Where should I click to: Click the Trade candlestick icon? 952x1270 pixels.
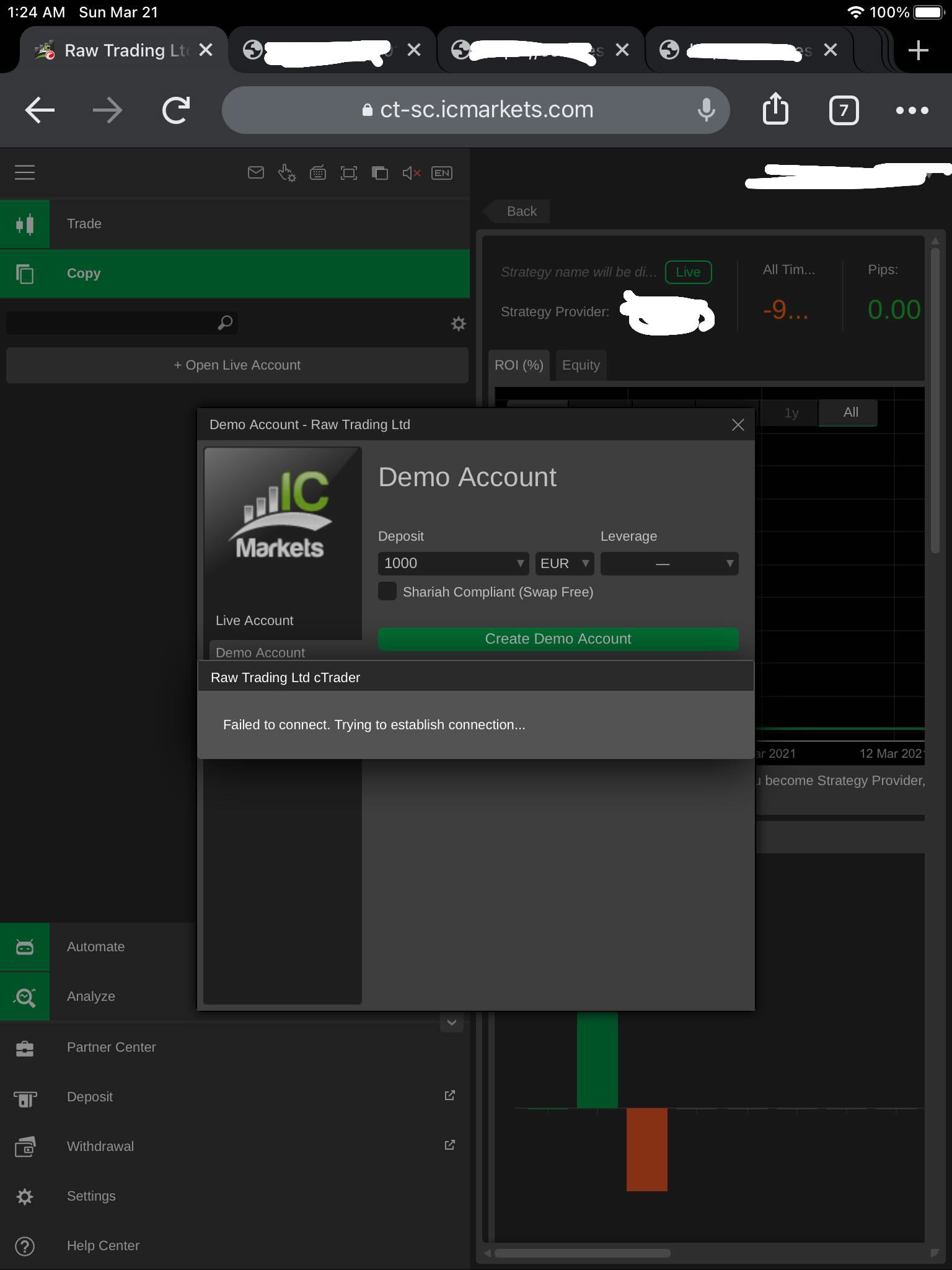(x=25, y=224)
